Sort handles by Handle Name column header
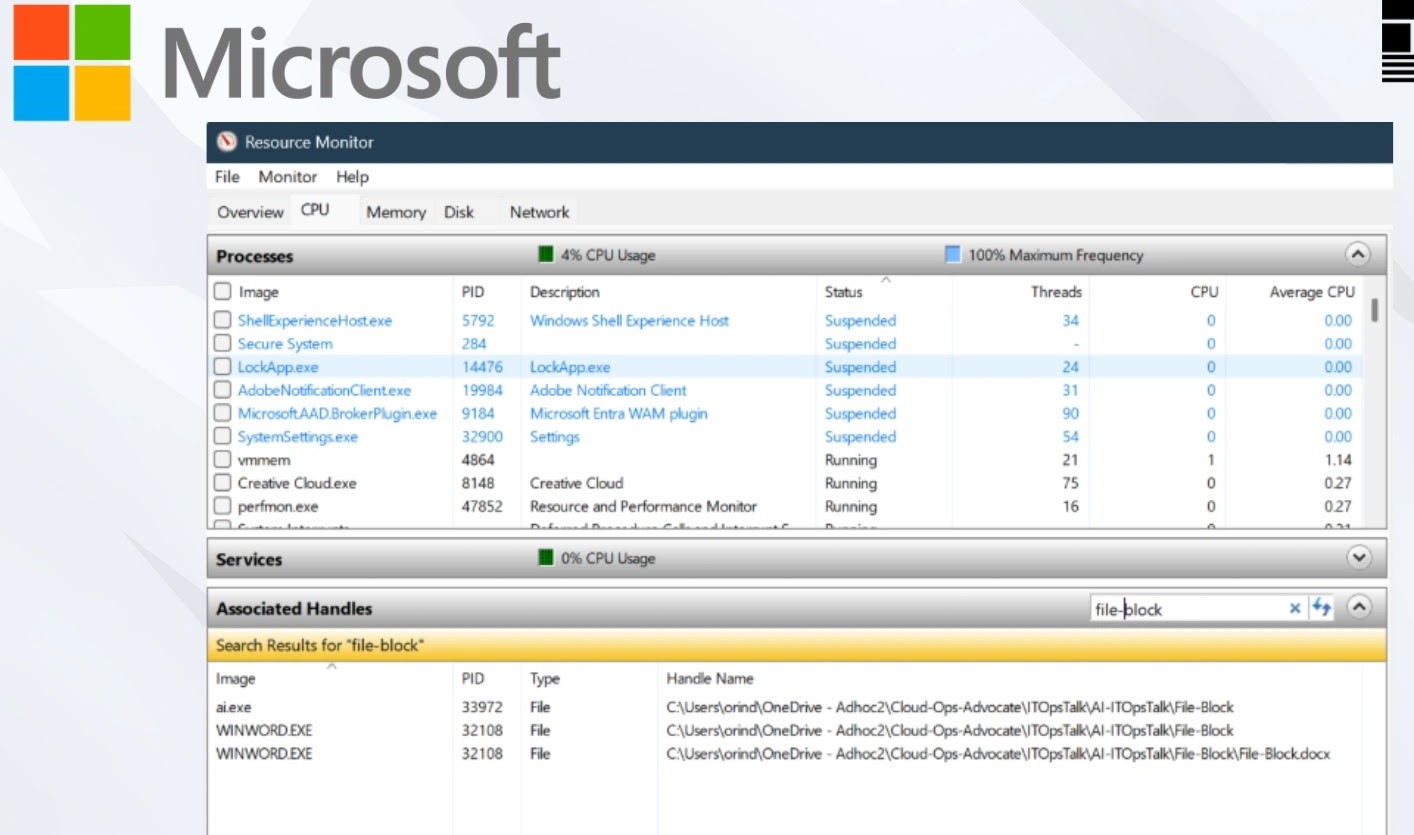Screen dimensions: 1414x835 [x=710, y=678]
